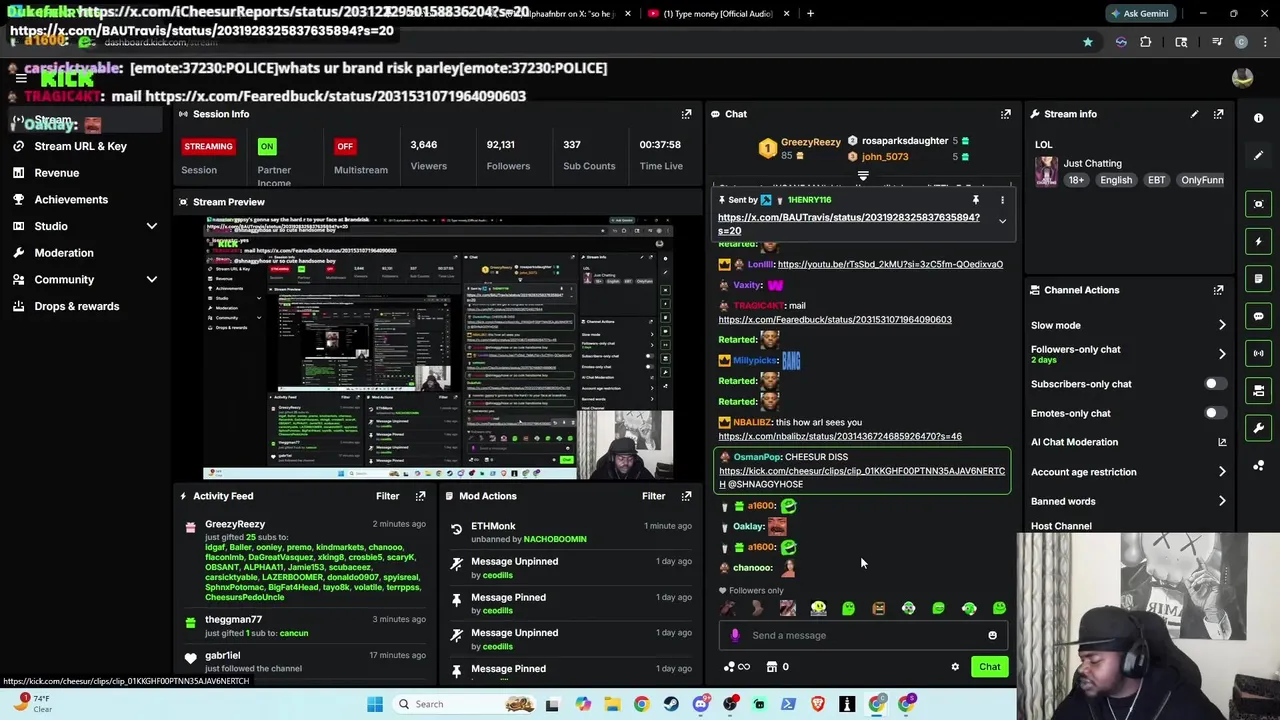Unpin the pinned chat message
1280x720 pixels.
click(x=976, y=200)
